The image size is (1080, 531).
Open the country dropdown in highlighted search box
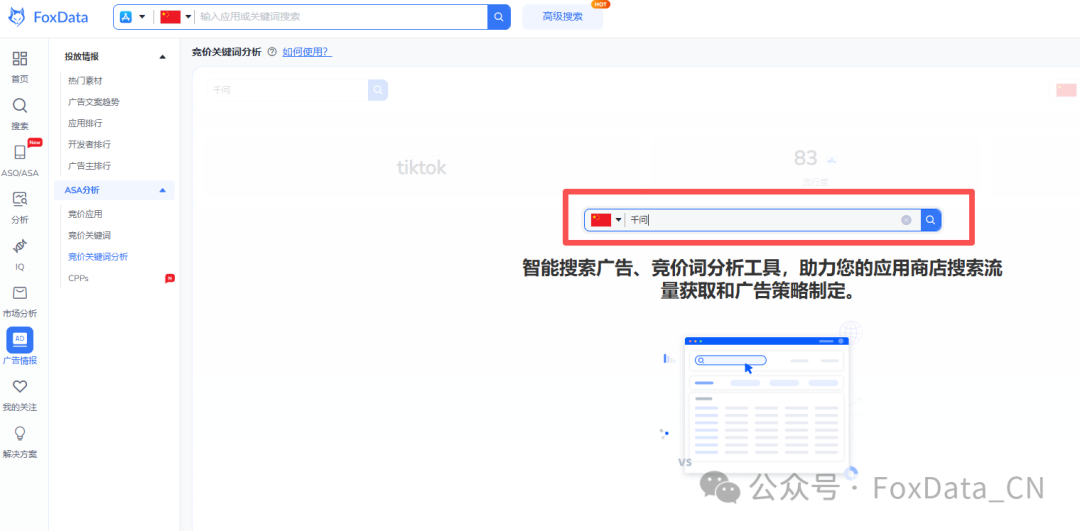[607, 220]
